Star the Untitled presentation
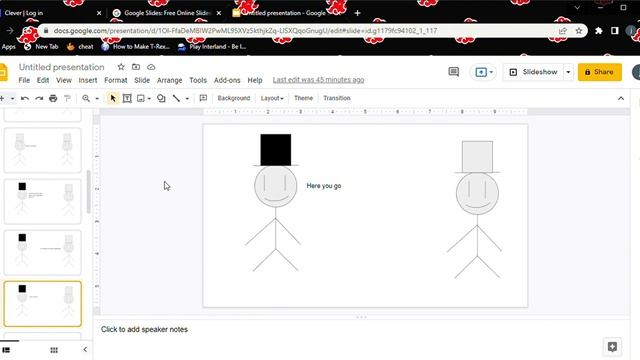The width and height of the screenshot is (640, 360). [x=121, y=67]
